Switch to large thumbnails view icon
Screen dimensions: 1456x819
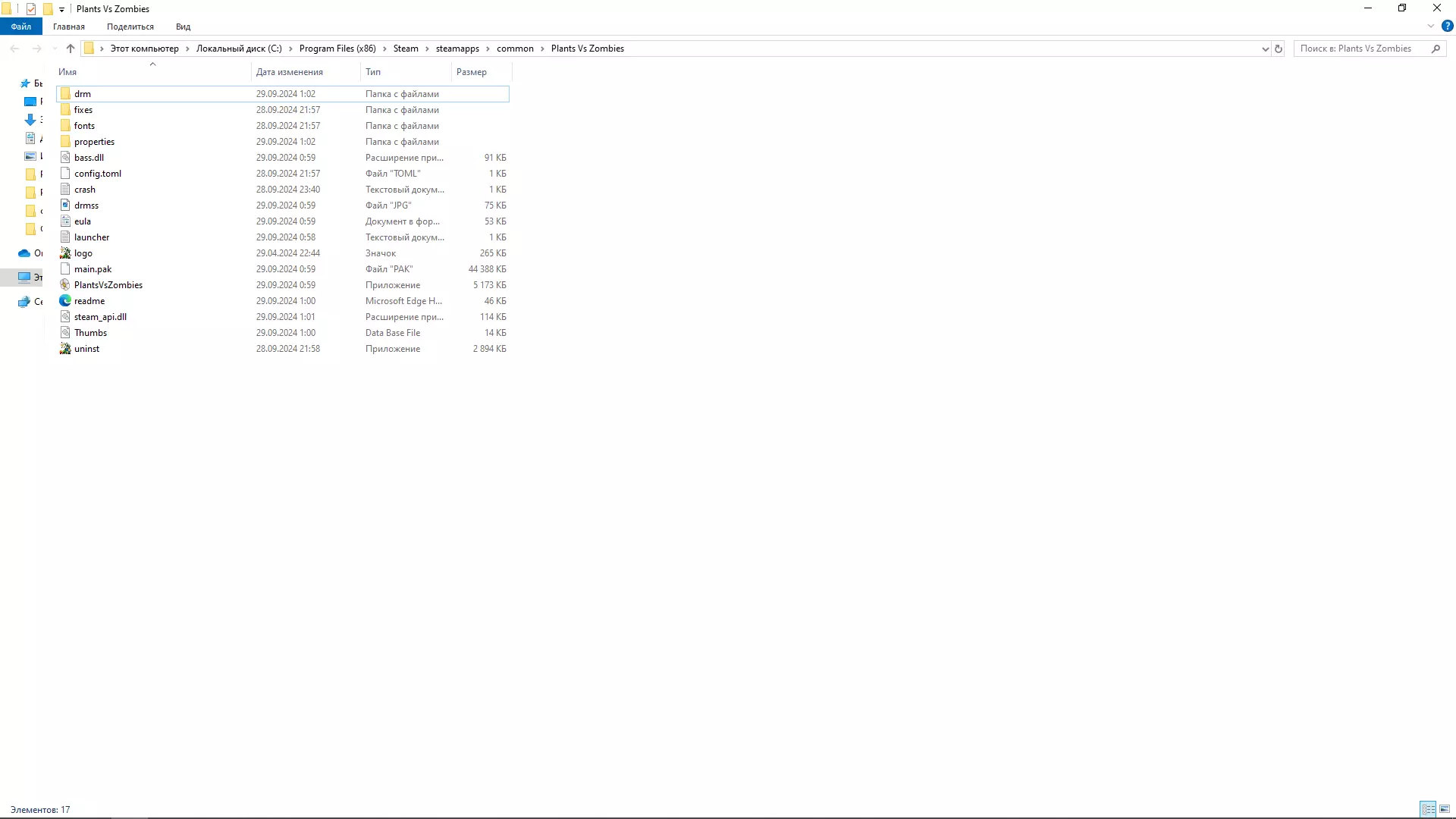(1445, 809)
